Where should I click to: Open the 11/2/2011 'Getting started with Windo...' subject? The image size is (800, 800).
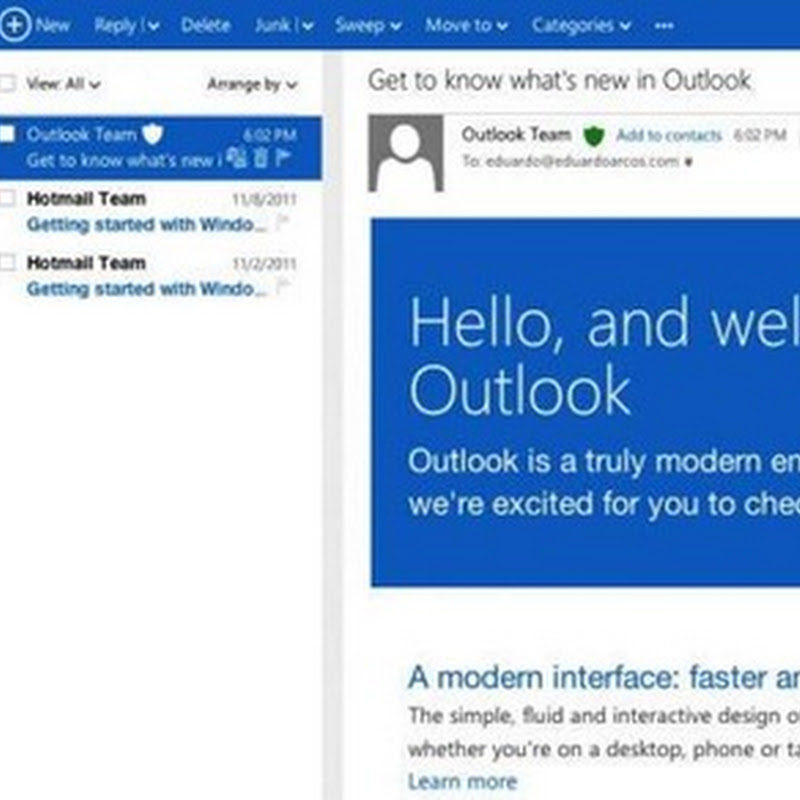[146, 288]
